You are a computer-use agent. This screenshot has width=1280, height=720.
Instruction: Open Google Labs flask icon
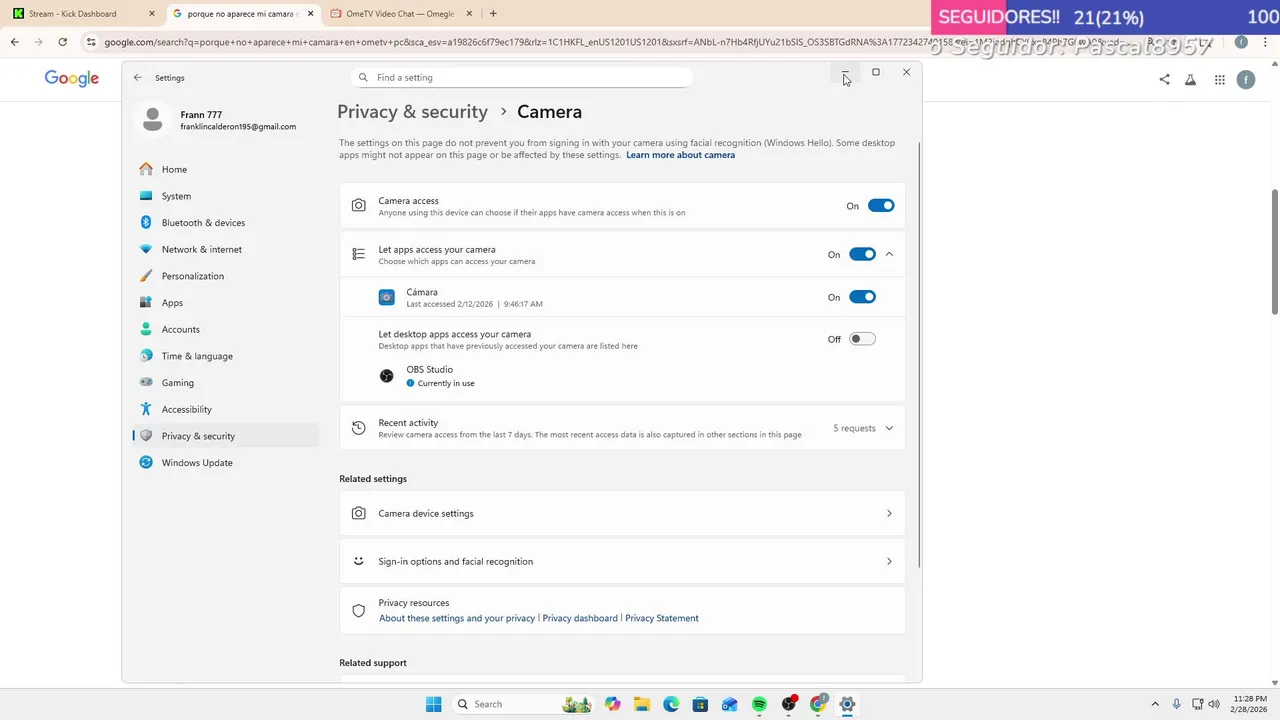(1190, 80)
